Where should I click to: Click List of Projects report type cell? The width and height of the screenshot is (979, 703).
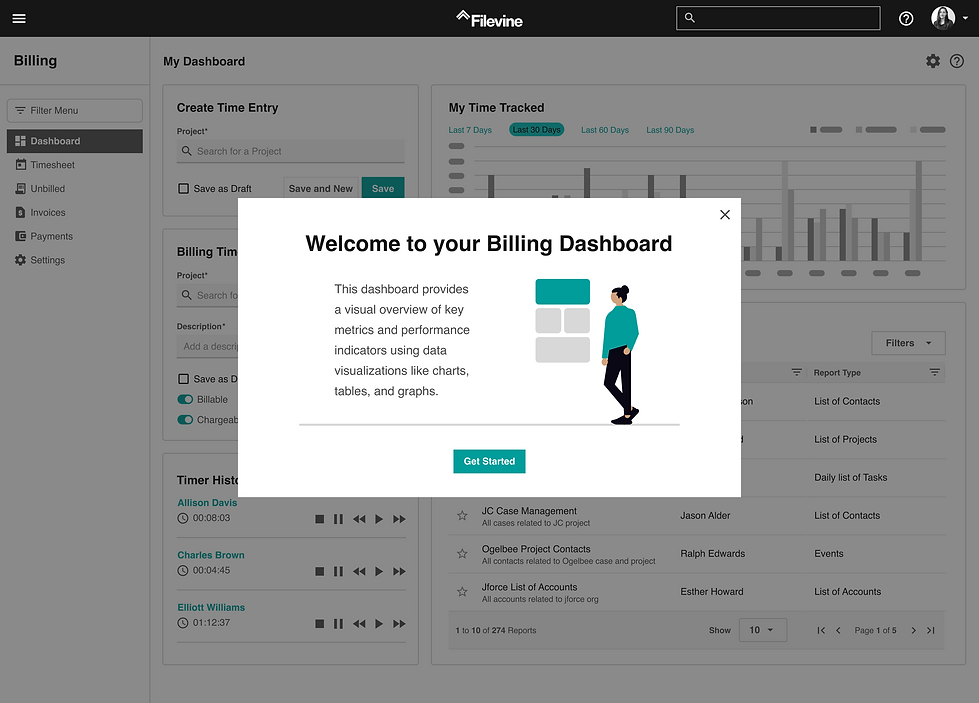845,440
